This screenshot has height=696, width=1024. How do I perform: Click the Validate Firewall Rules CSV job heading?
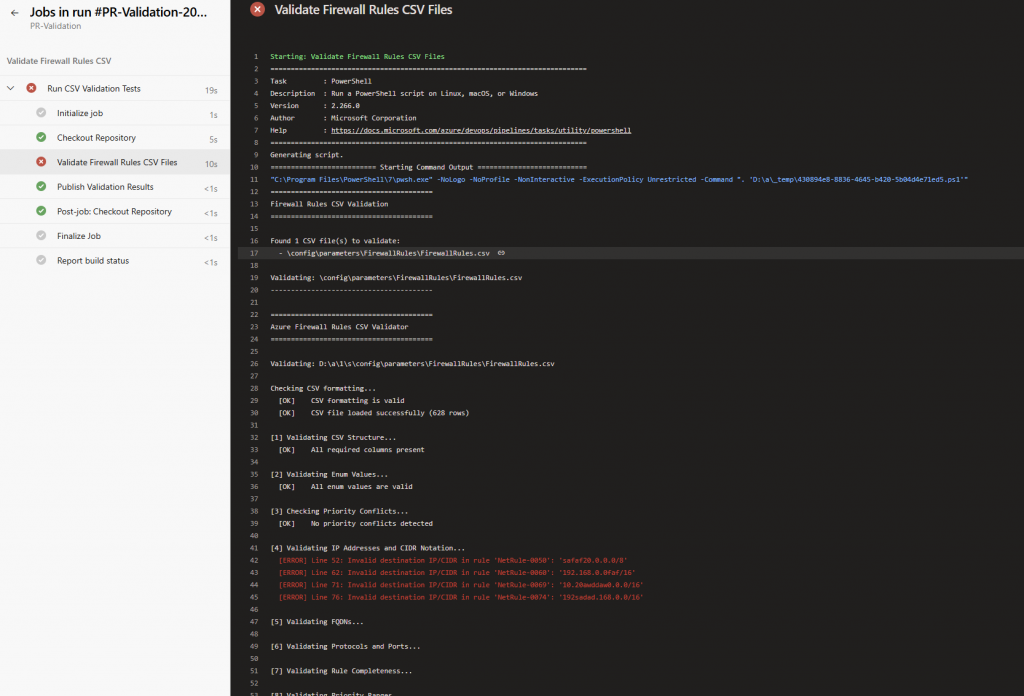coord(59,61)
